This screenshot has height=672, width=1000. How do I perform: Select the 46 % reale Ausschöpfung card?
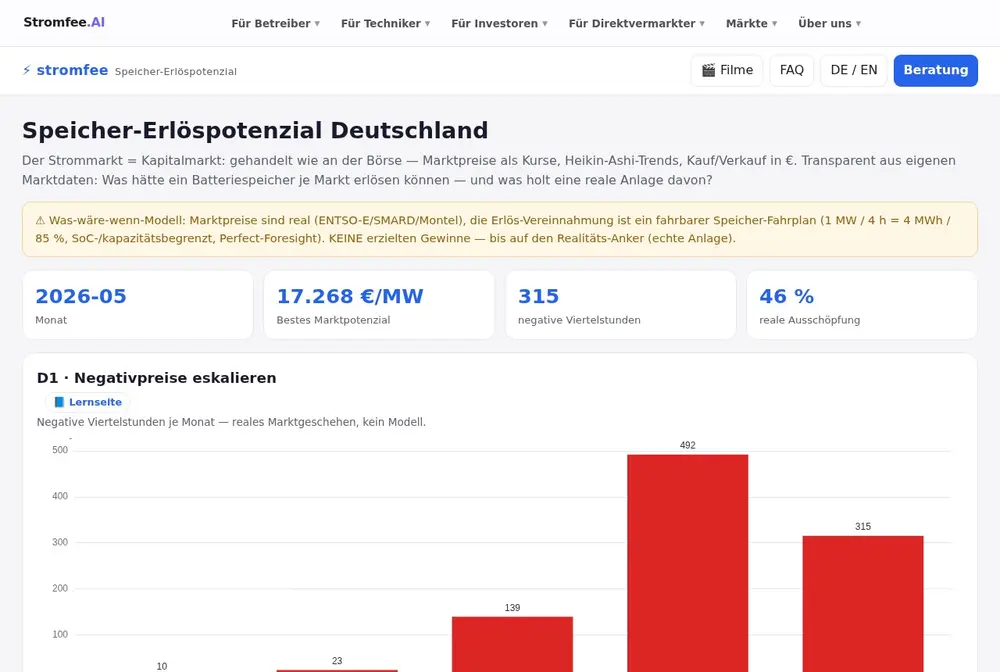click(x=862, y=305)
